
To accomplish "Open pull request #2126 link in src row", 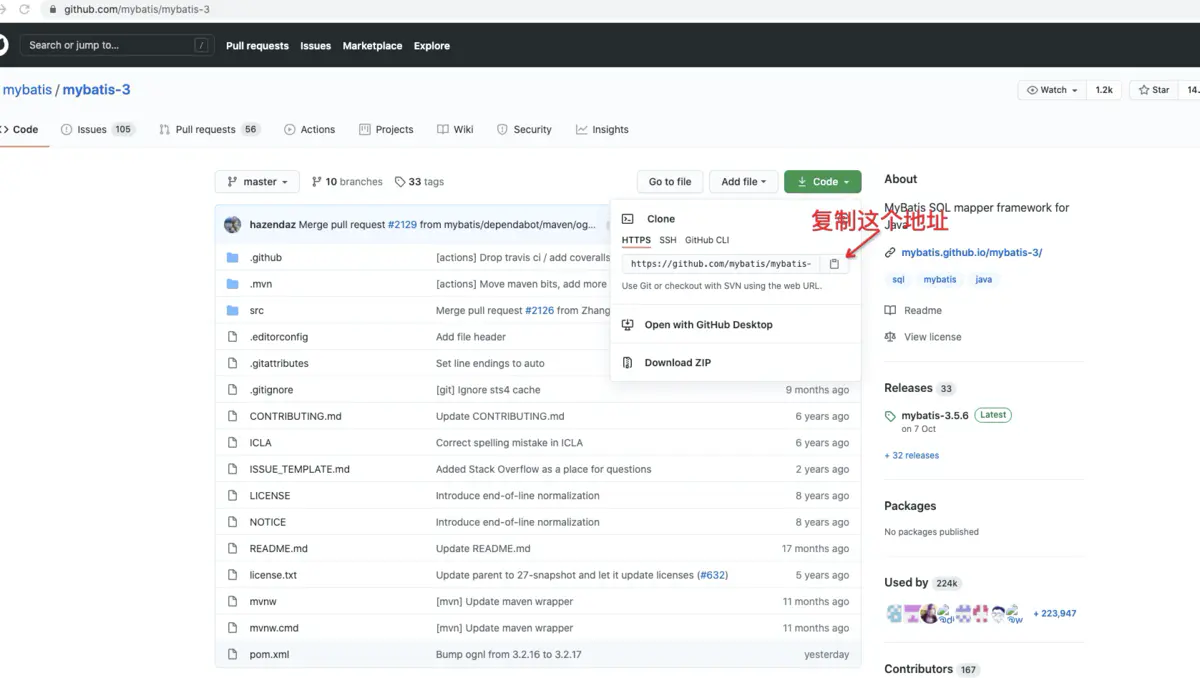I will tap(539, 311).
